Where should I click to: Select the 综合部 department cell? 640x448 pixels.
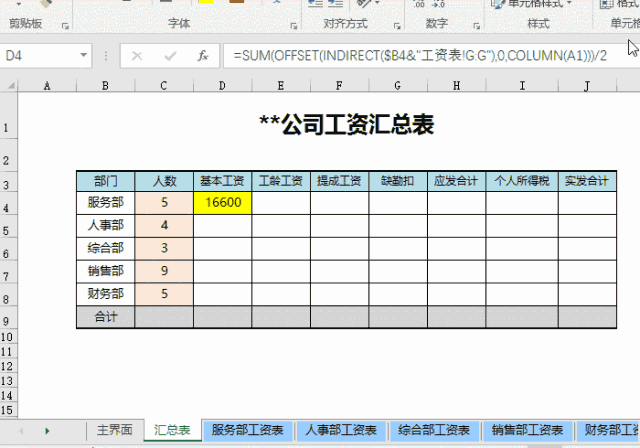point(105,248)
